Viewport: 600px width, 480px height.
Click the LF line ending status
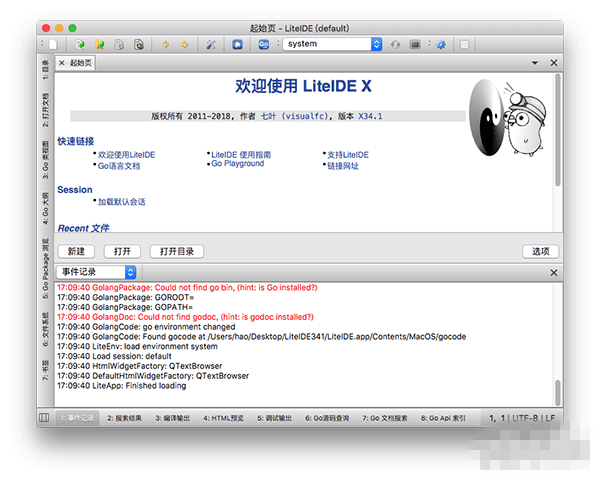click(550, 418)
